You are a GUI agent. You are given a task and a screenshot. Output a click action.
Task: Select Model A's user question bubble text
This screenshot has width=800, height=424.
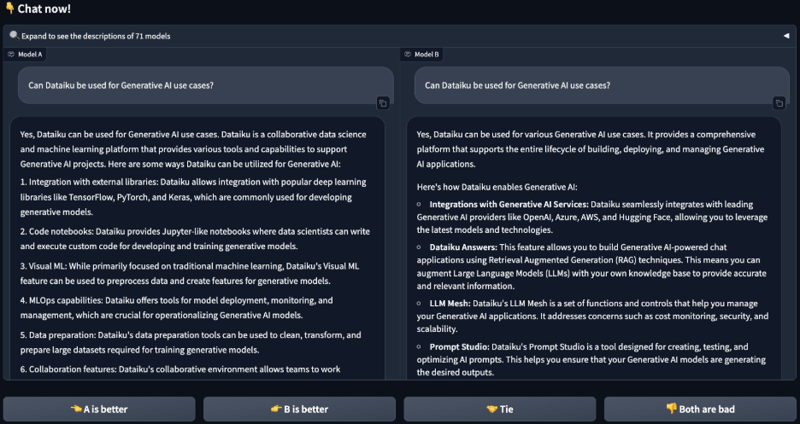point(121,85)
